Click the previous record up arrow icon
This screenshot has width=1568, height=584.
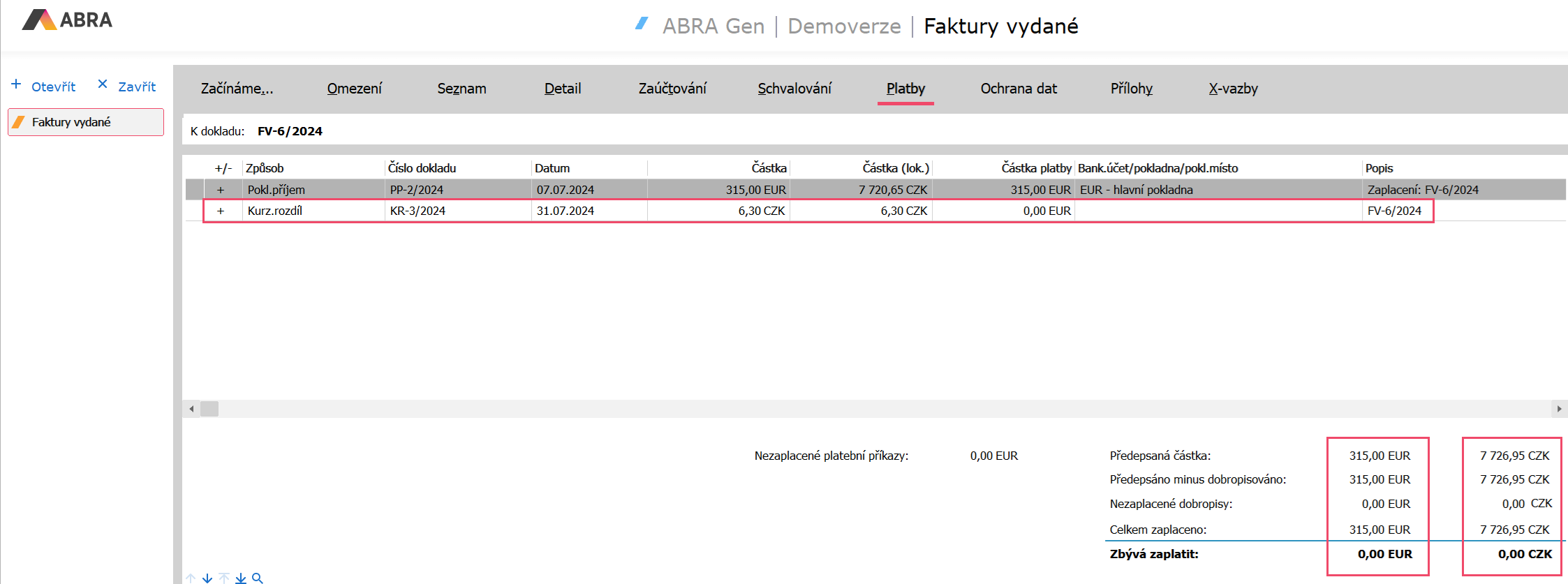[191, 578]
